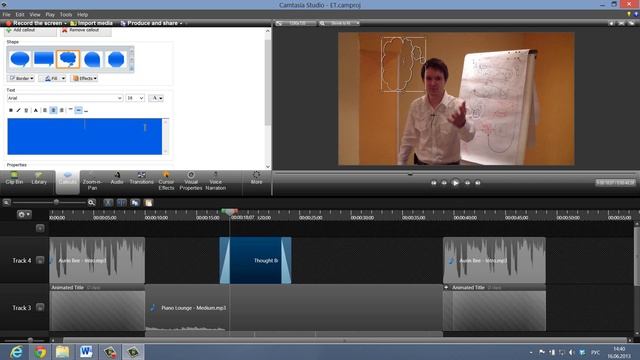
Task: Open the Edit menu
Action: click(x=20, y=14)
